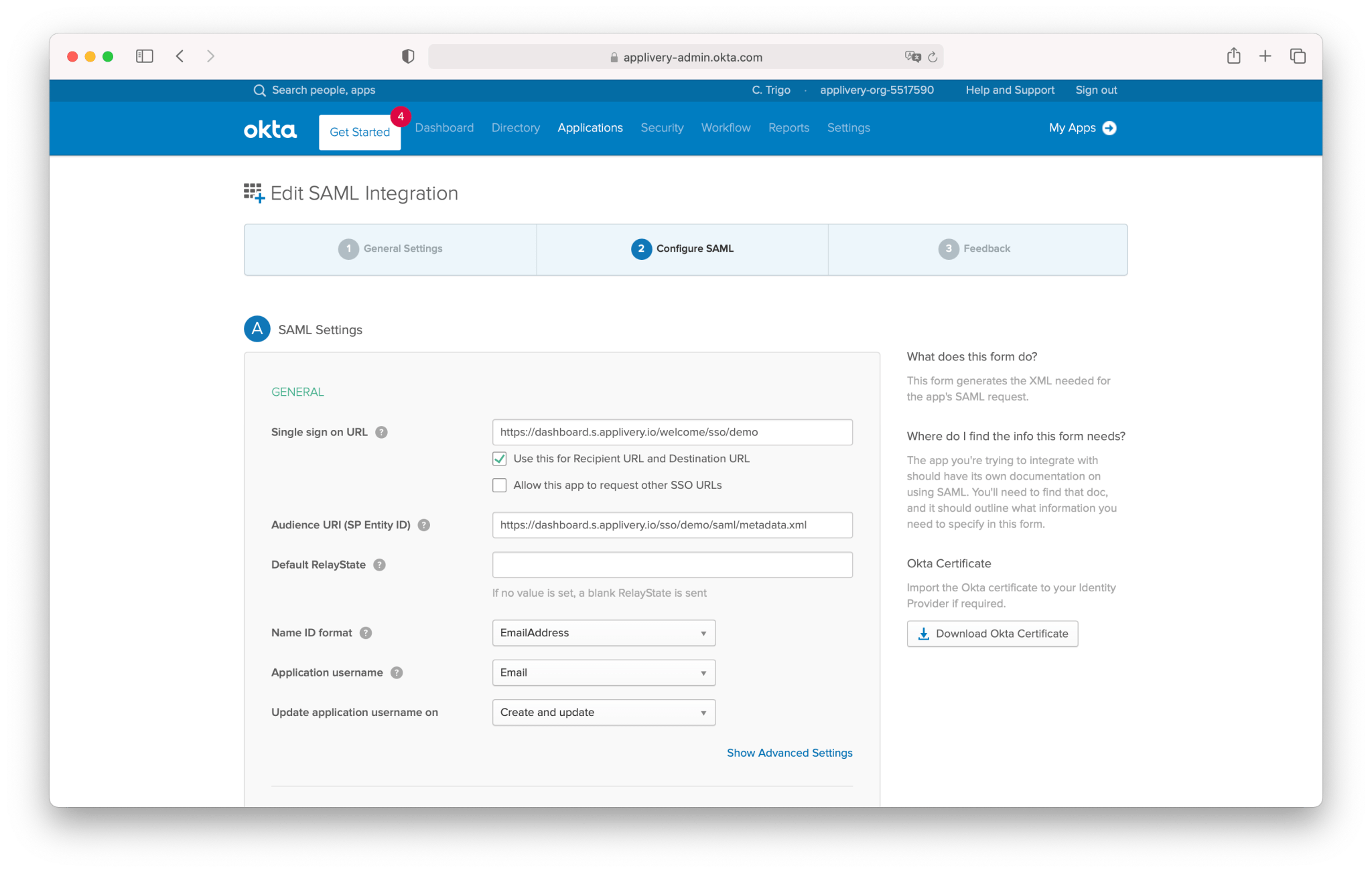Open the Applications menu
The width and height of the screenshot is (1372, 872).
(x=590, y=128)
